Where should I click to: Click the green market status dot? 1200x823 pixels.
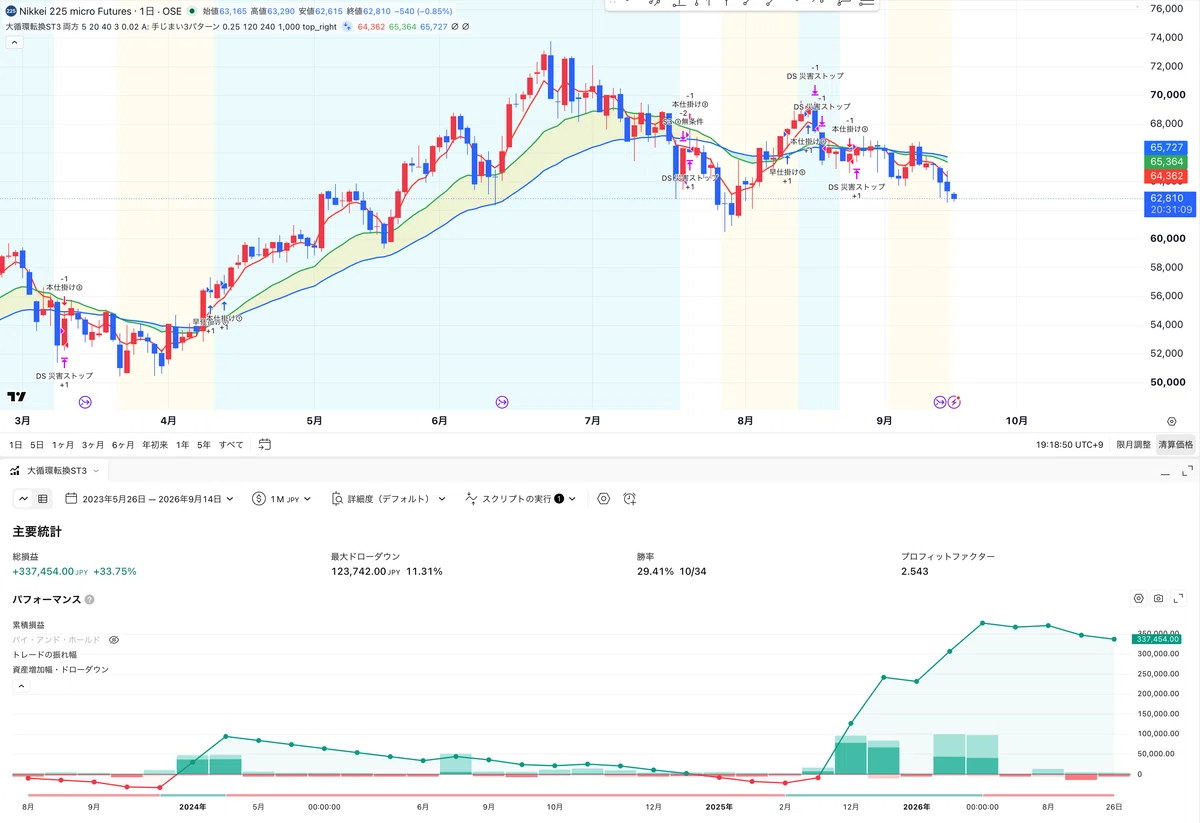192,10
